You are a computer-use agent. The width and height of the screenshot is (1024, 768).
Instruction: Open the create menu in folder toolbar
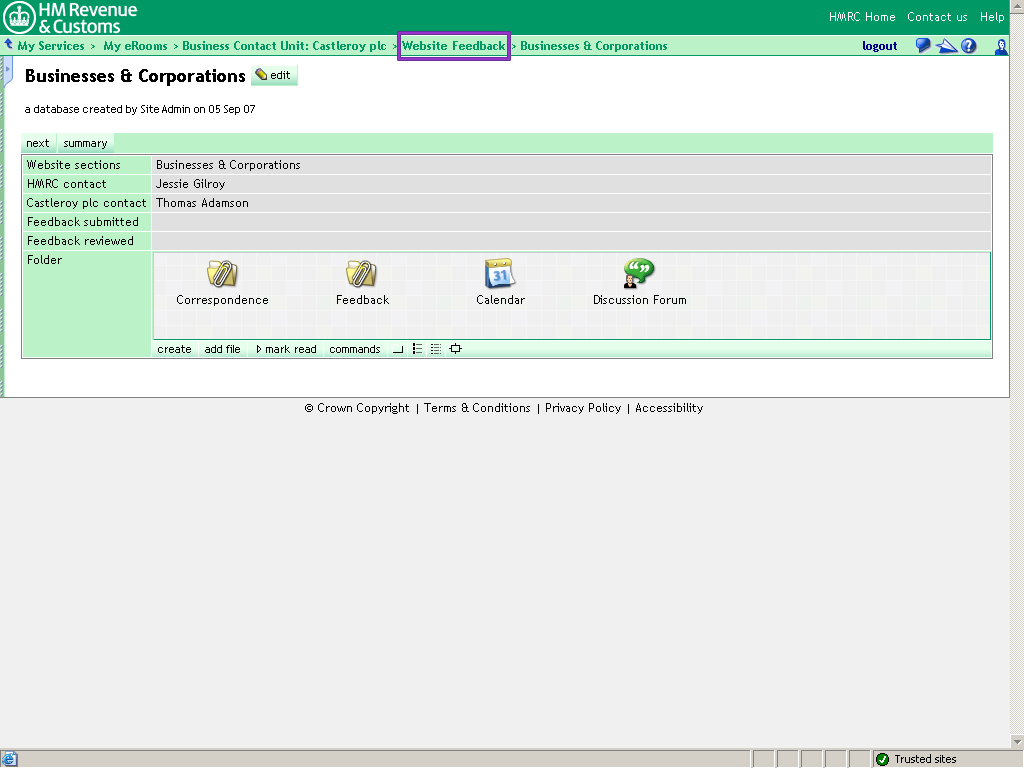[x=174, y=349]
